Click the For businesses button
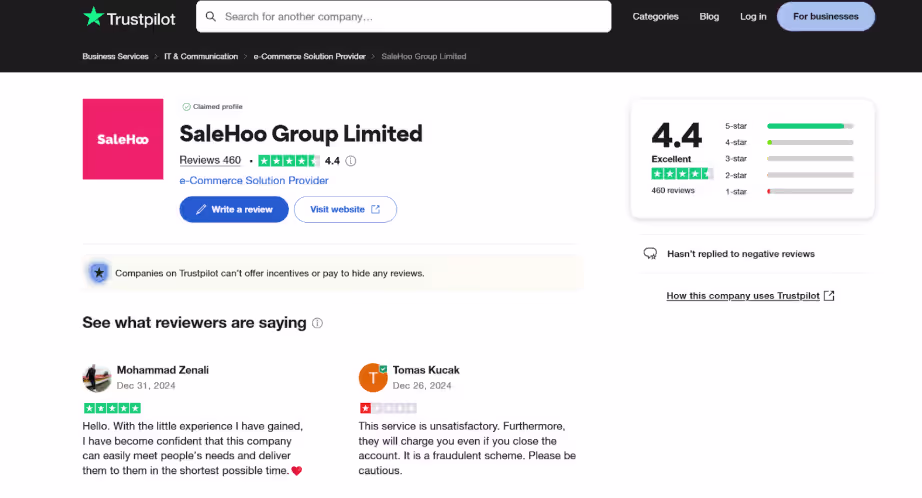Image resolution: width=922 pixels, height=498 pixels. (x=826, y=16)
